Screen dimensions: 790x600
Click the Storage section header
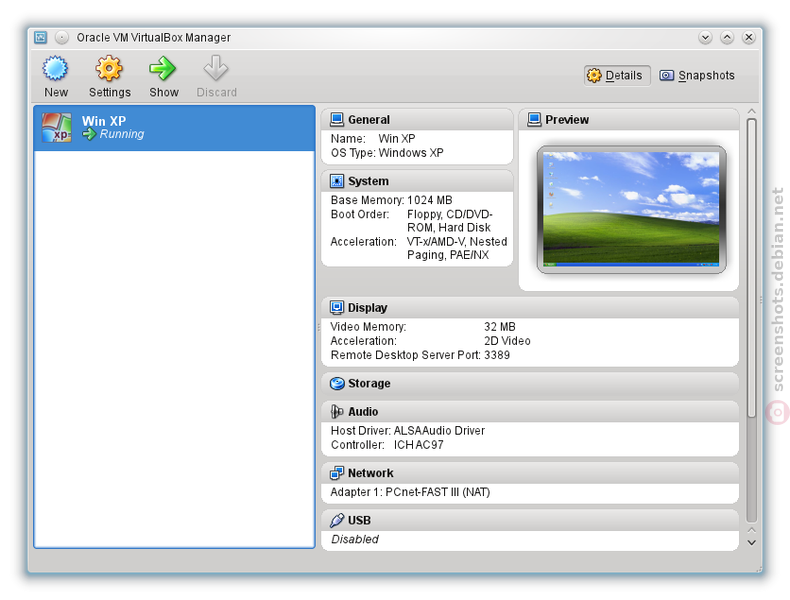point(530,384)
